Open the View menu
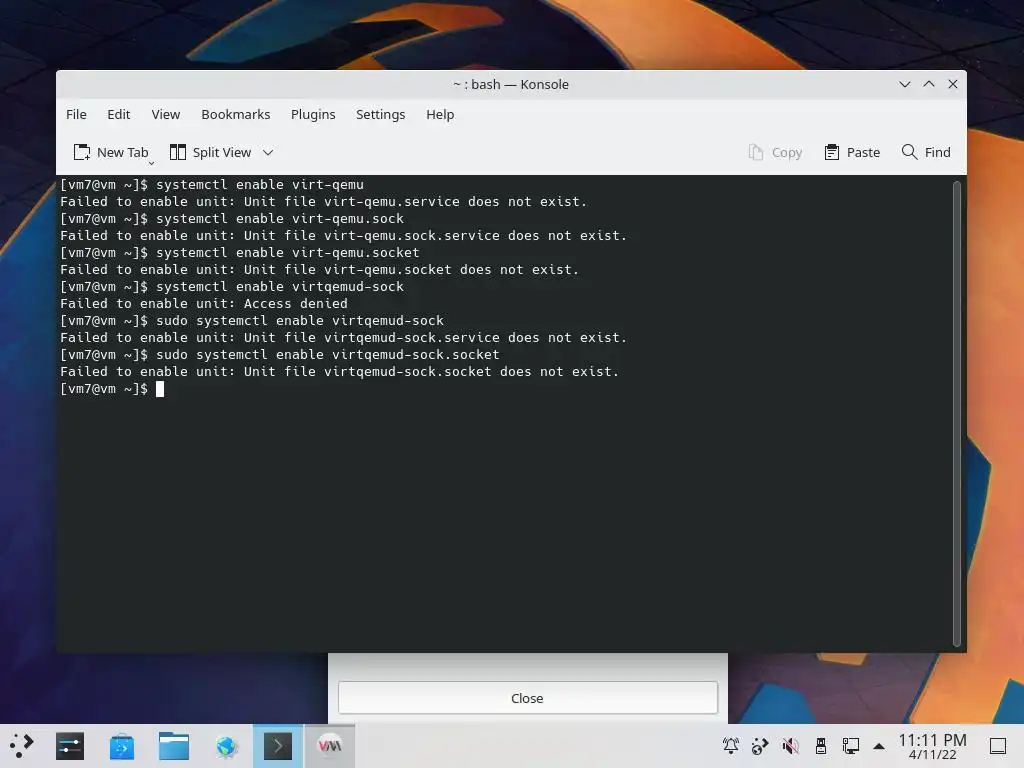 point(165,114)
